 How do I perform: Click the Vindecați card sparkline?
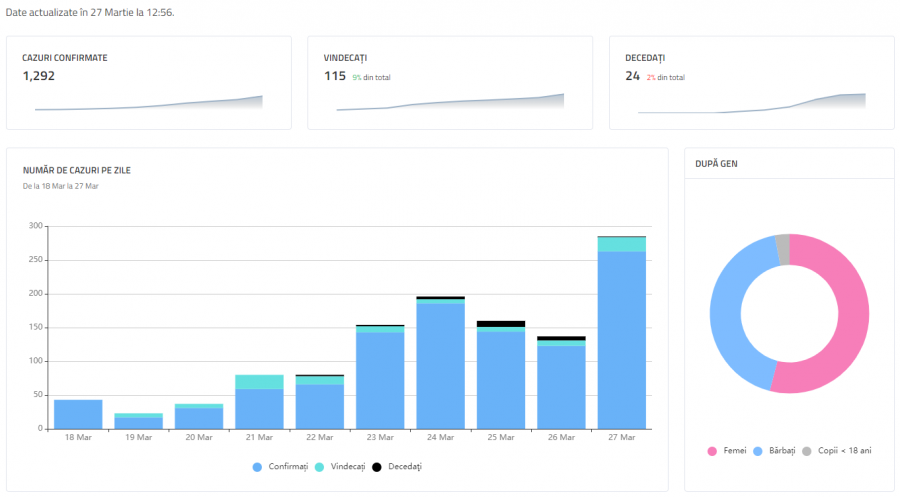450,102
